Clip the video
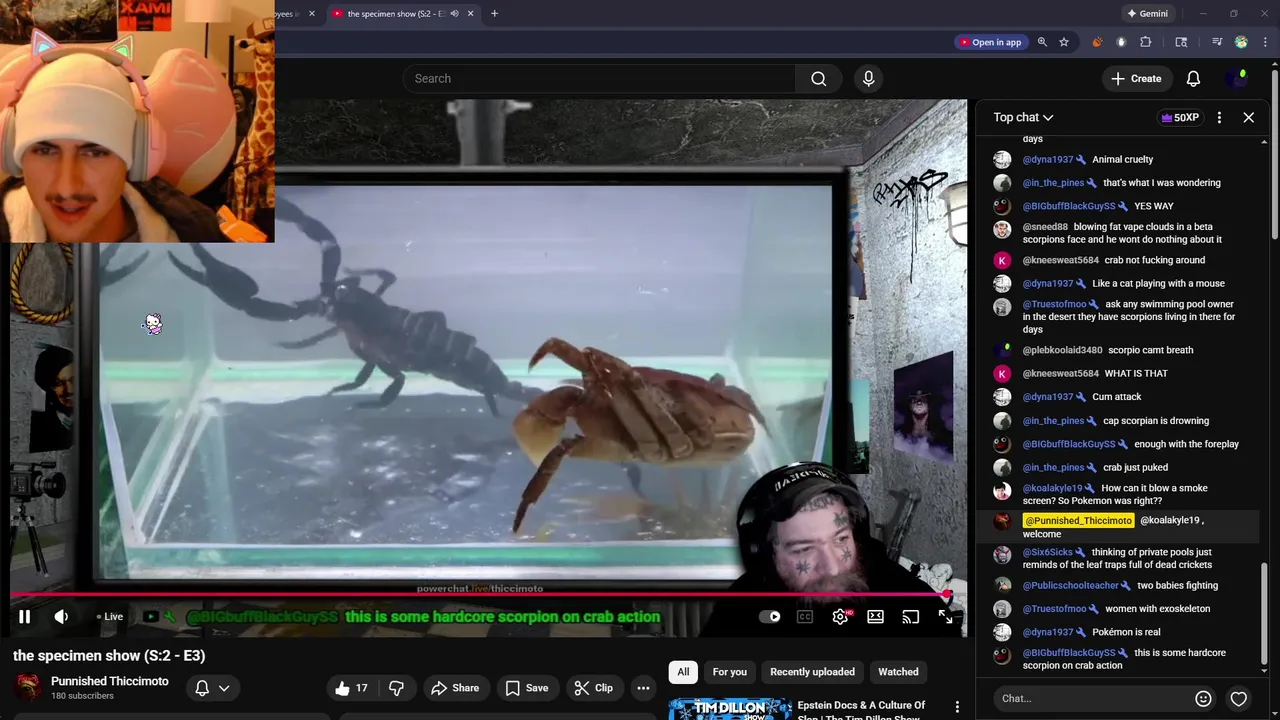 [x=593, y=688]
